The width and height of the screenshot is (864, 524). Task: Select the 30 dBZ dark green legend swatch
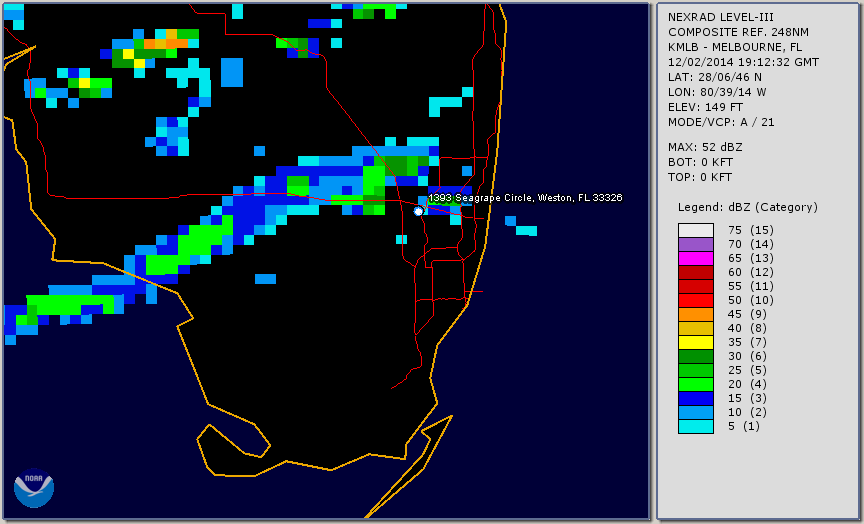coord(696,356)
